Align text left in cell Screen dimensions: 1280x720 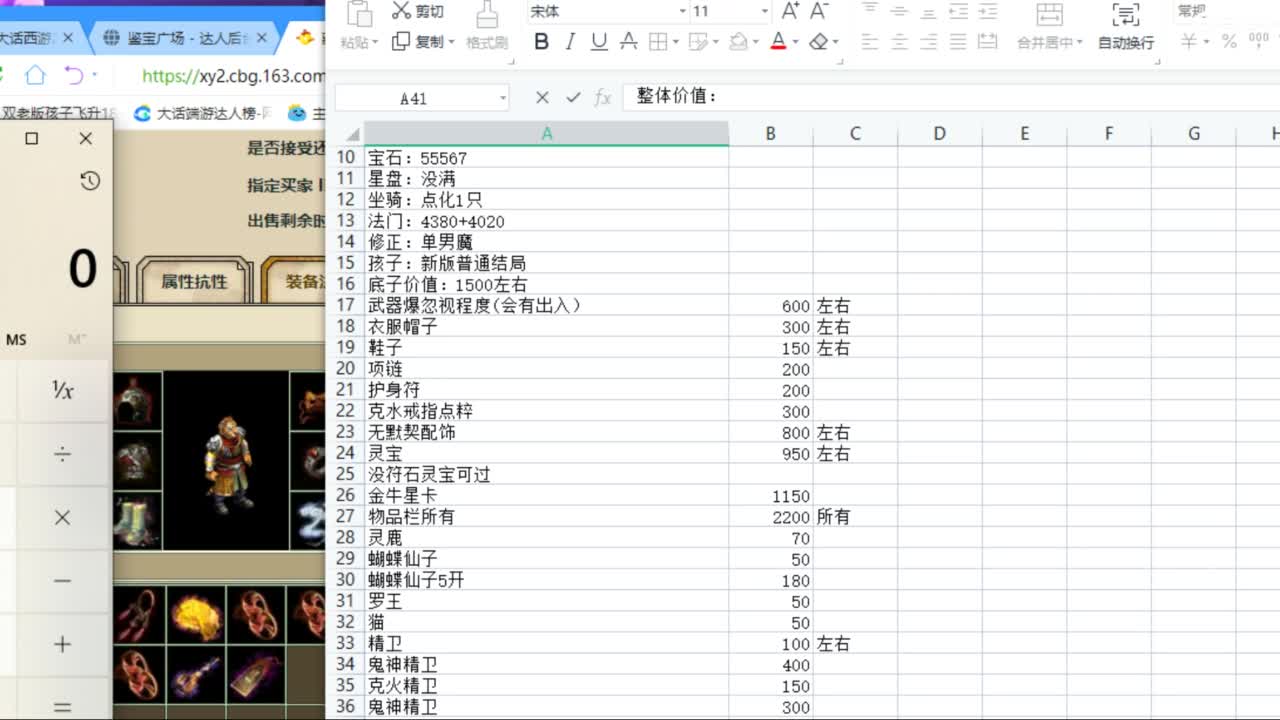click(869, 42)
